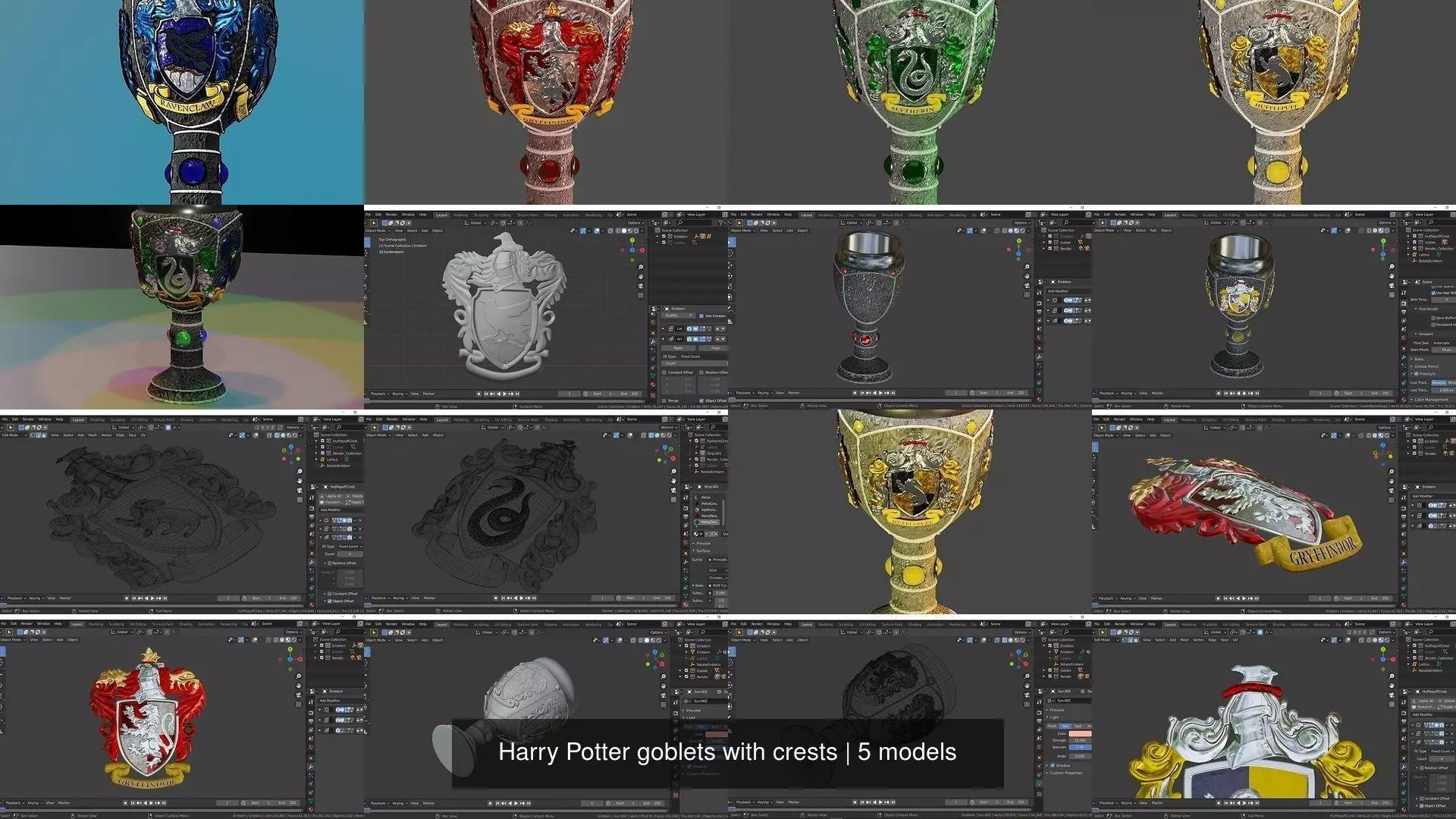The height and width of the screenshot is (819, 1456).
Task: Open File menu in gray Ravenclaw emblem screenshot
Action: [x=368, y=215]
